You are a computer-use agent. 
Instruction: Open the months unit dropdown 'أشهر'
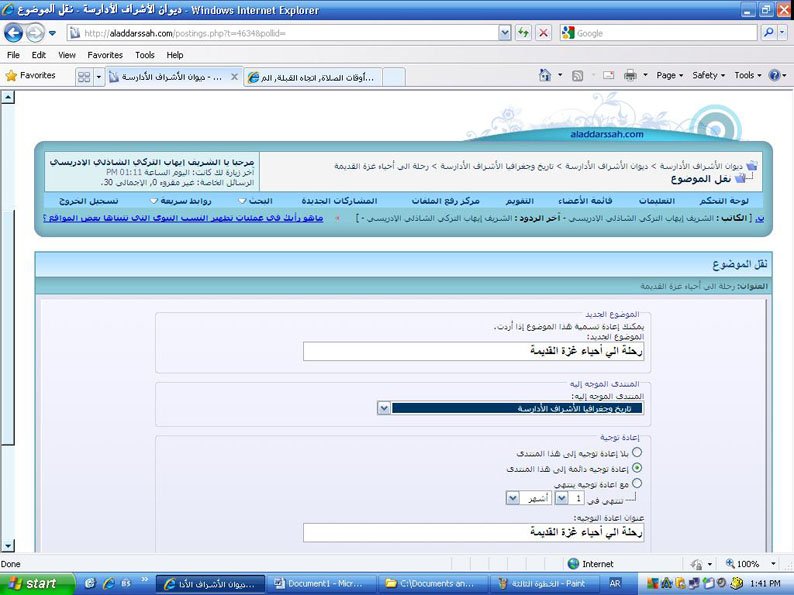click(x=513, y=497)
